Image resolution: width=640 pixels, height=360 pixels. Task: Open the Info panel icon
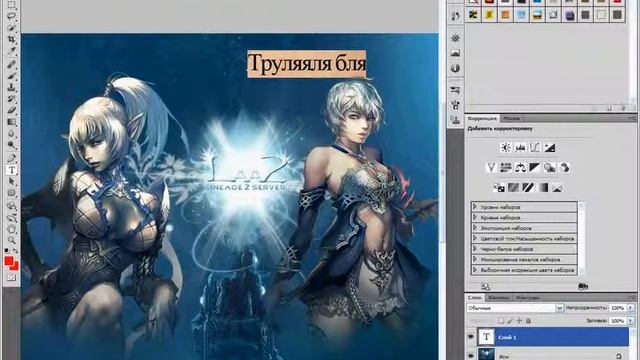[456, 68]
